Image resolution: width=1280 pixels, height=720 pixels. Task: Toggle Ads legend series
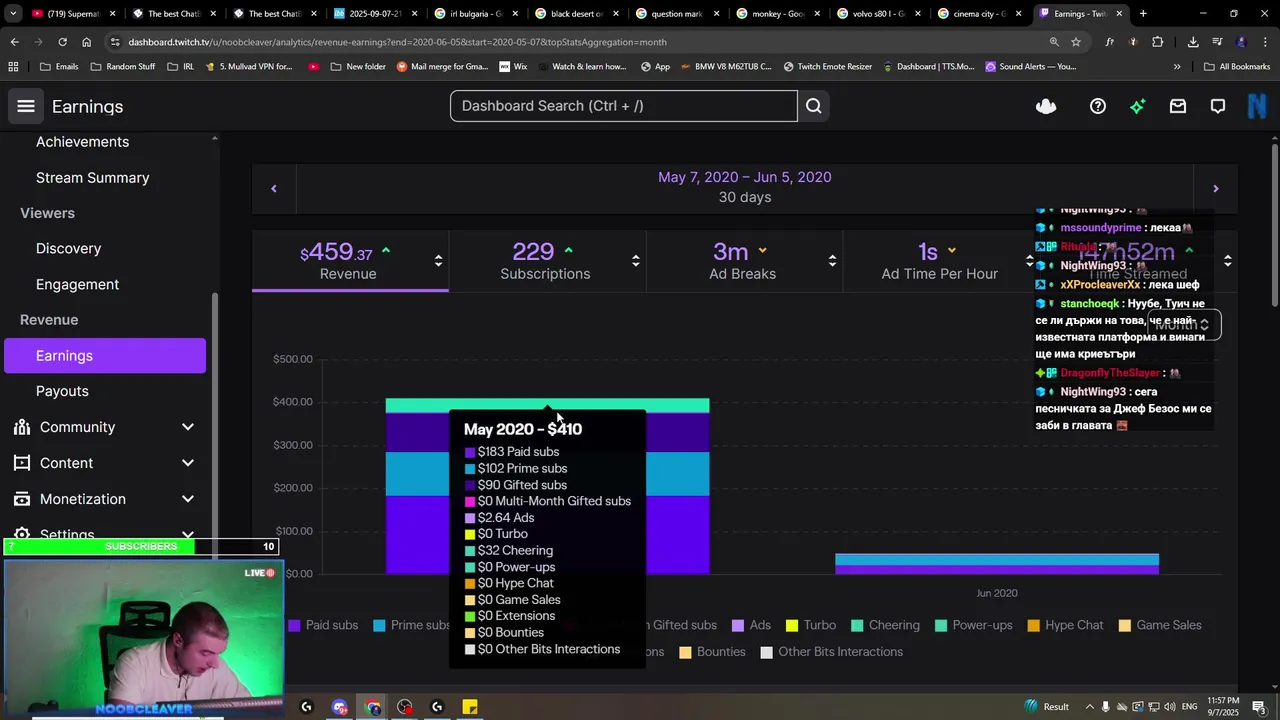click(x=751, y=625)
